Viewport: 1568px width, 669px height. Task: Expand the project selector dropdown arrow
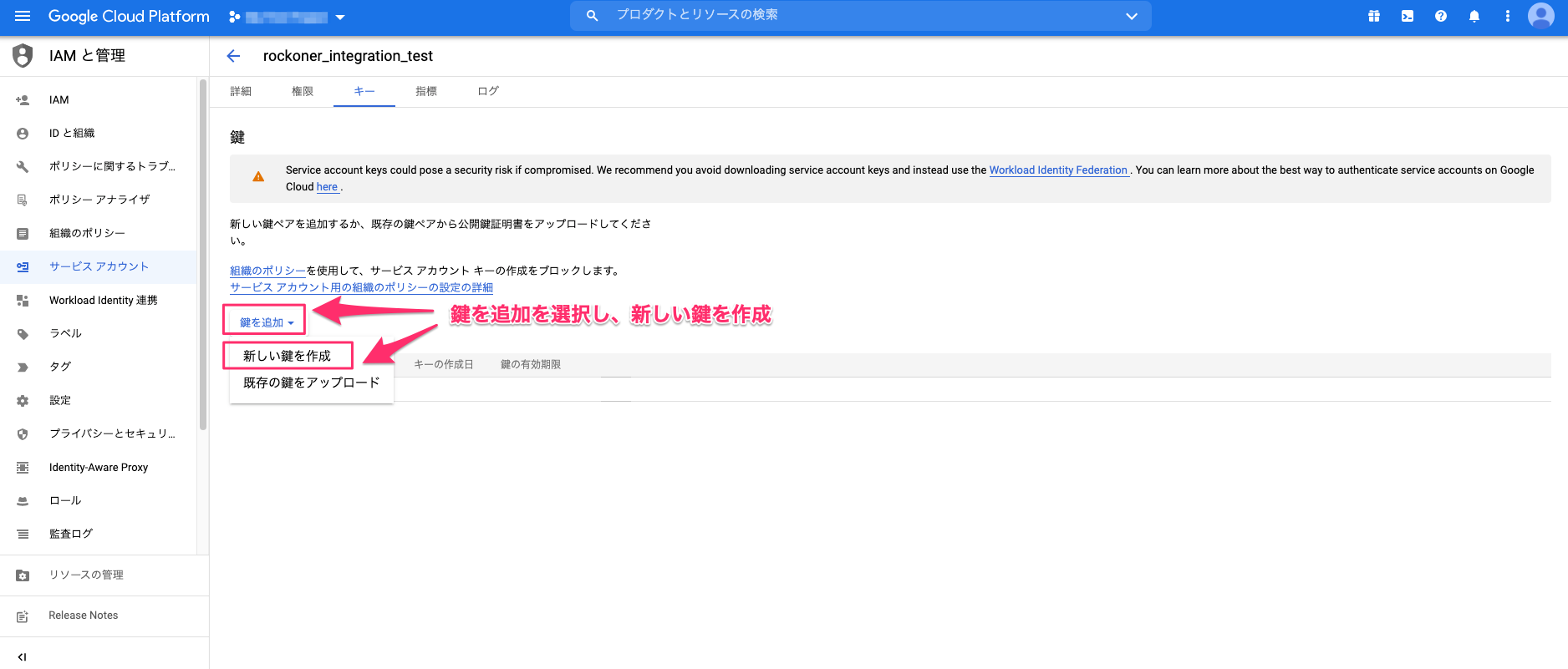(x=339, y=17)
